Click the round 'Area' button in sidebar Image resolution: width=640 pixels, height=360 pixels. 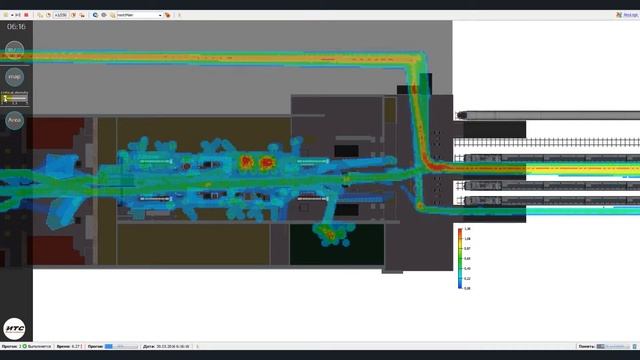click(14, 120)
